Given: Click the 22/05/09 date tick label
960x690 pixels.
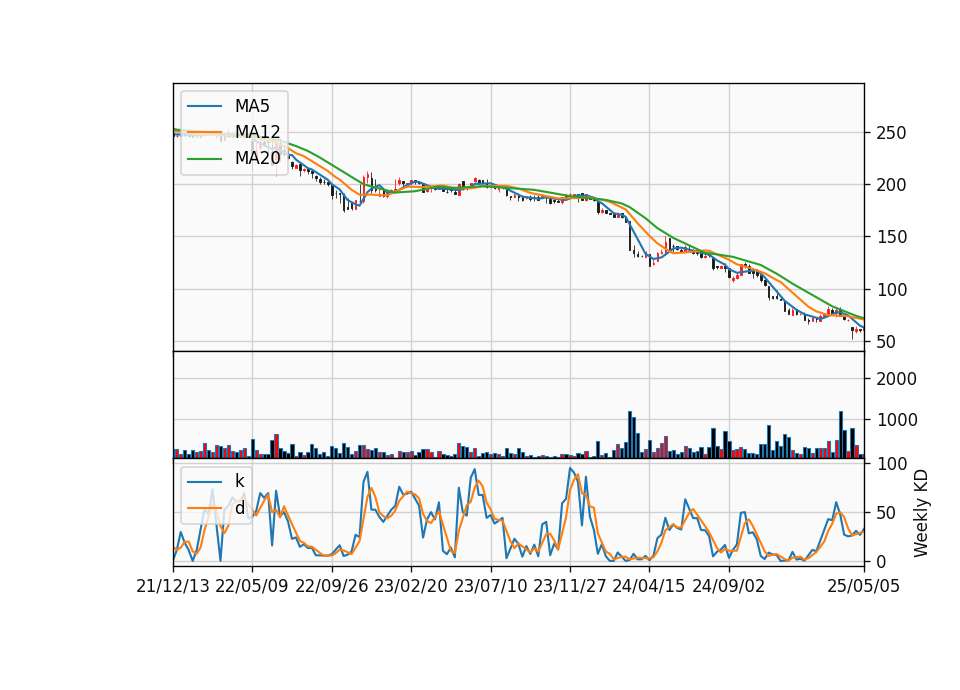Looking at the screenshot, I should [x=252, y=586].
